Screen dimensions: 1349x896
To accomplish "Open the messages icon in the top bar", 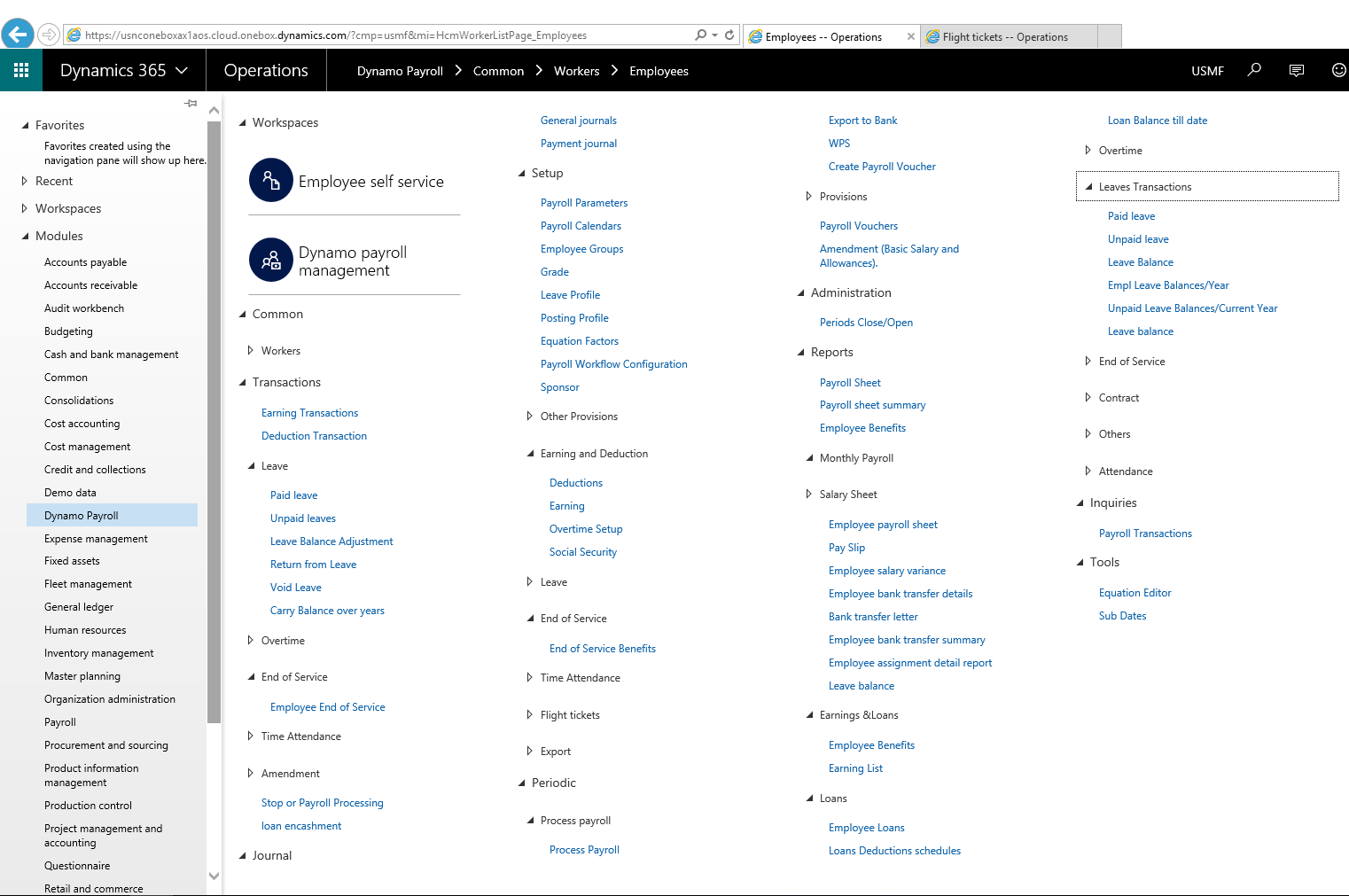I will coord(1297,70).
